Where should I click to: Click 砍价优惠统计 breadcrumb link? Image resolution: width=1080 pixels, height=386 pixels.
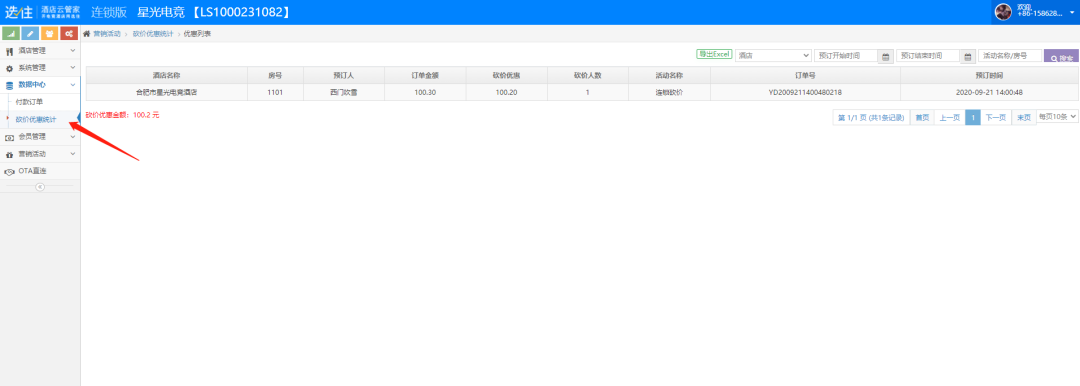153,33
